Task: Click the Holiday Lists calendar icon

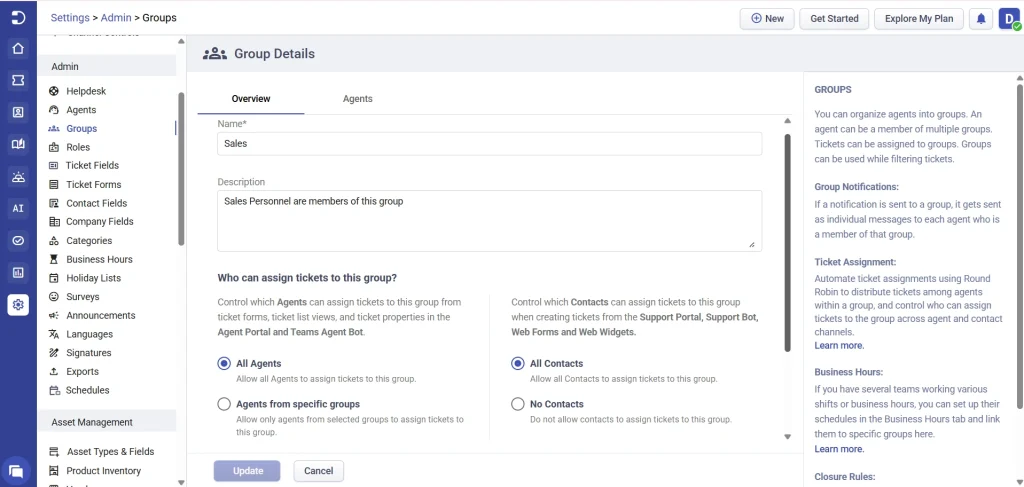Action: [54, 278]
